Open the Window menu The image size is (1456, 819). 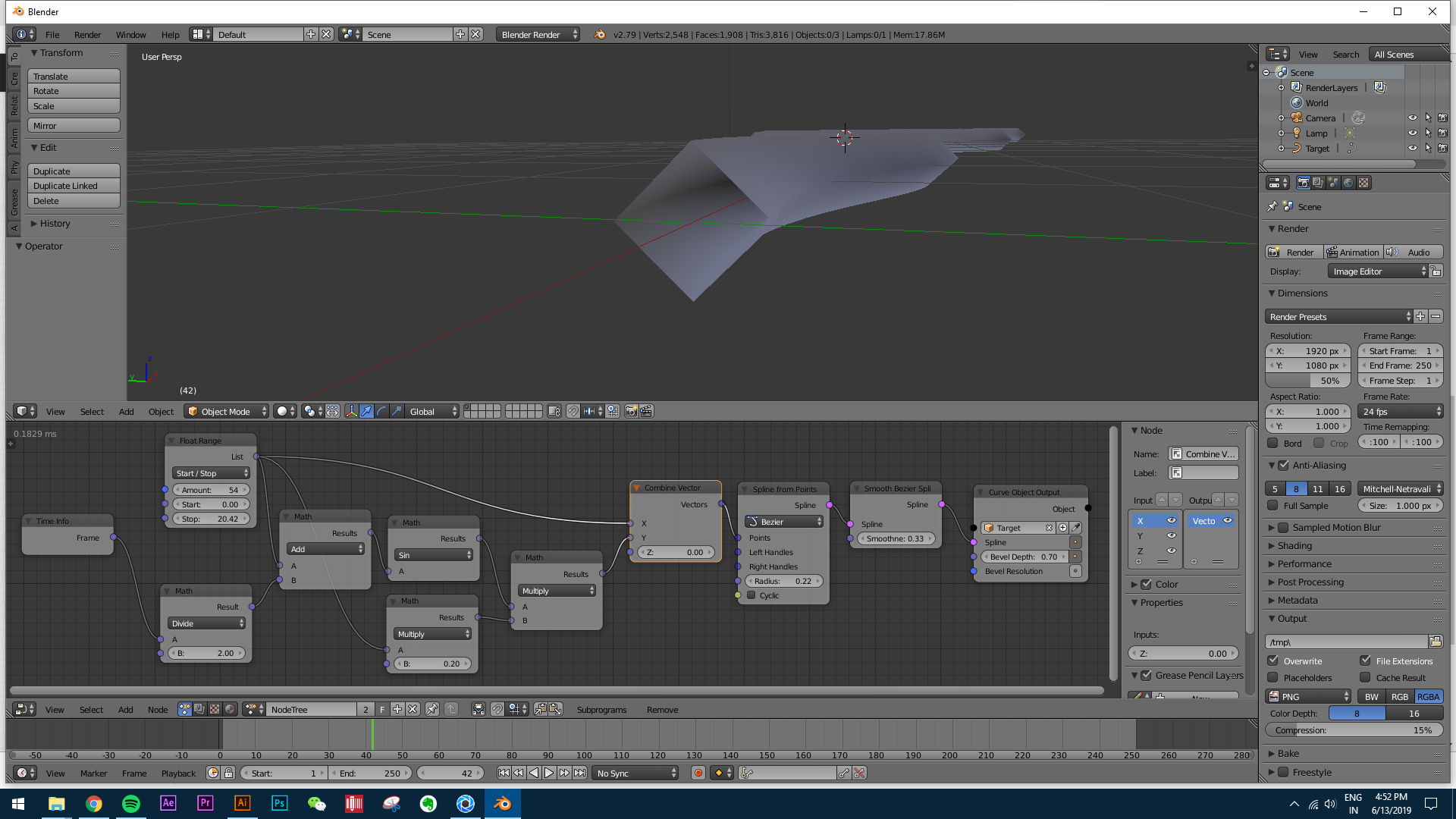click(x=130, y=35)
